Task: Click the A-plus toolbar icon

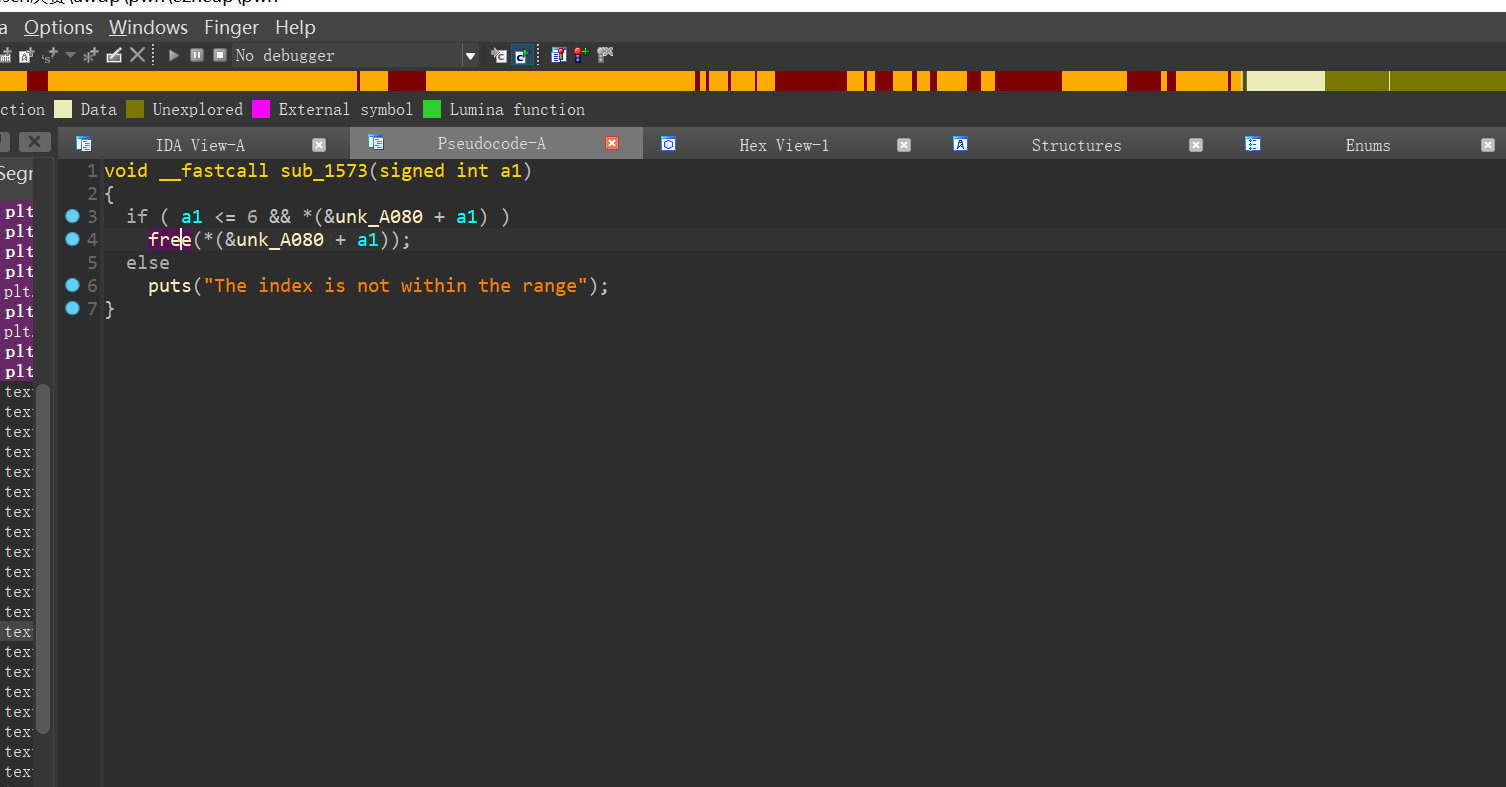Action: click(x=27, y=55)
